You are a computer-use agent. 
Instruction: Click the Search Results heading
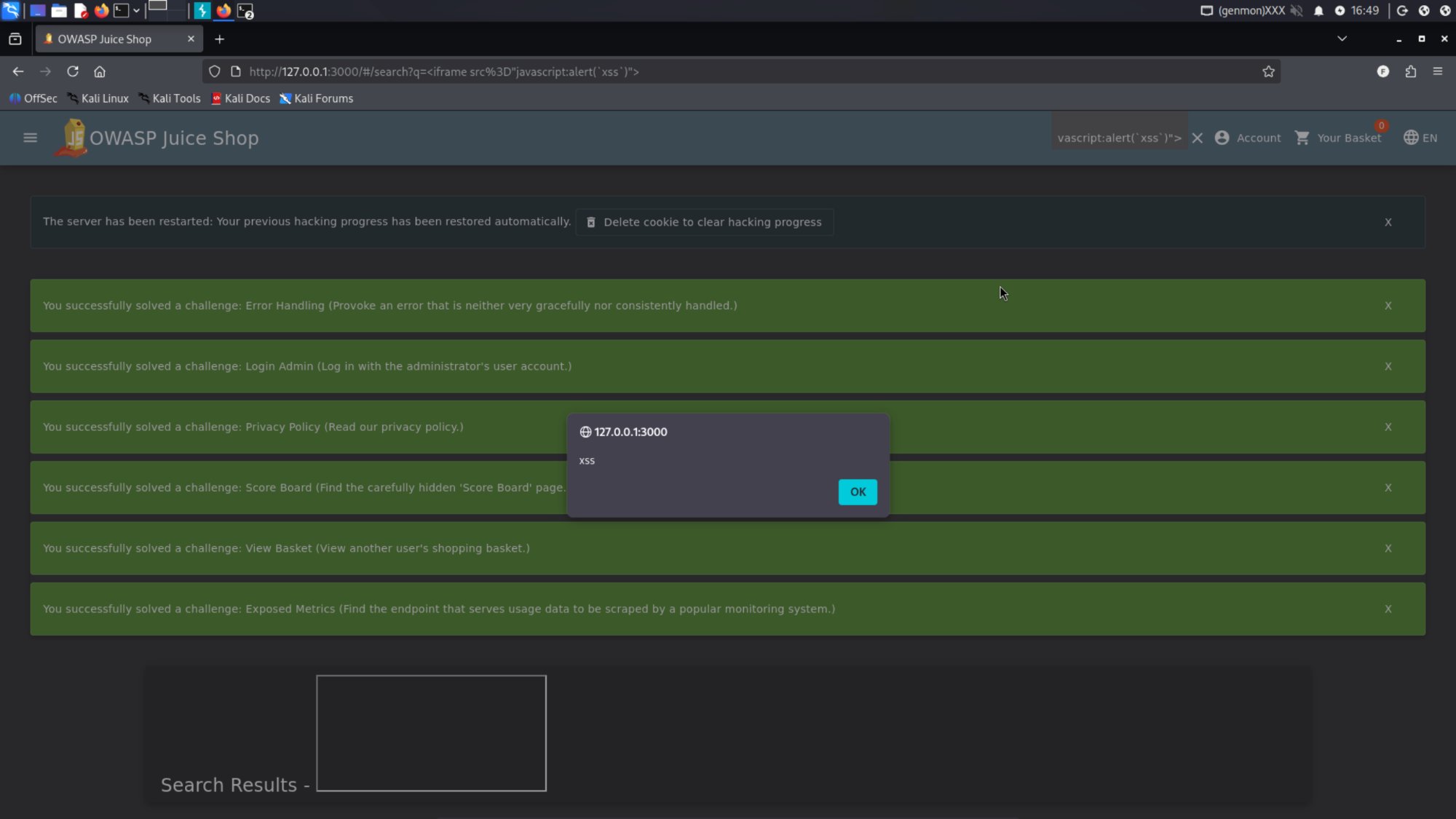(235, 785)
